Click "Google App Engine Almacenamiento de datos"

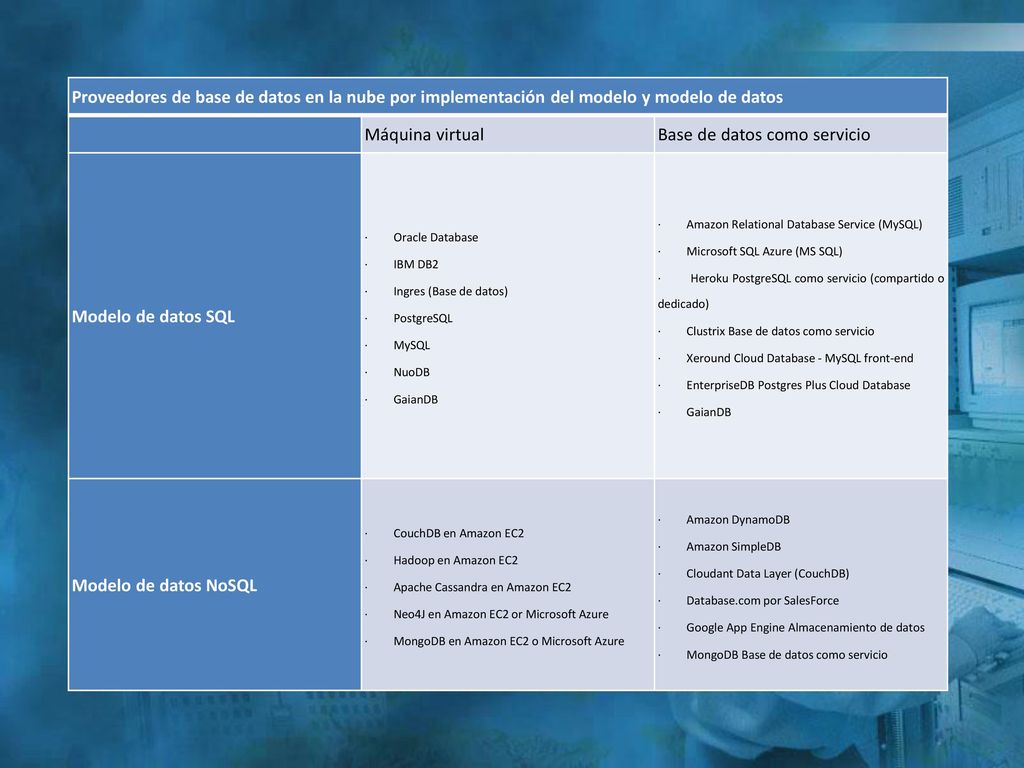(805, 628)
